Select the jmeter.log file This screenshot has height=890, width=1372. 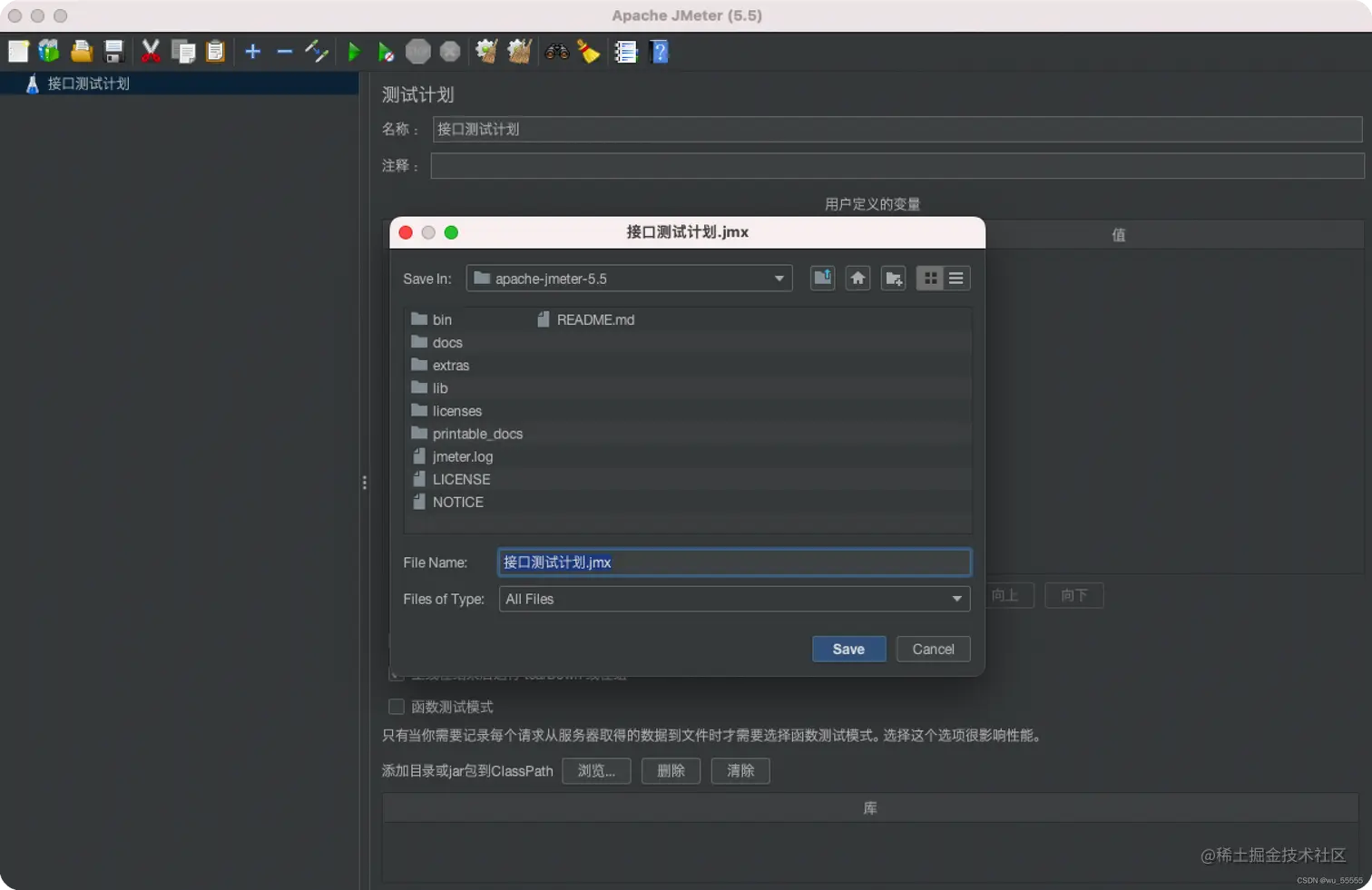pyautogui.click(x=453, y=456)
